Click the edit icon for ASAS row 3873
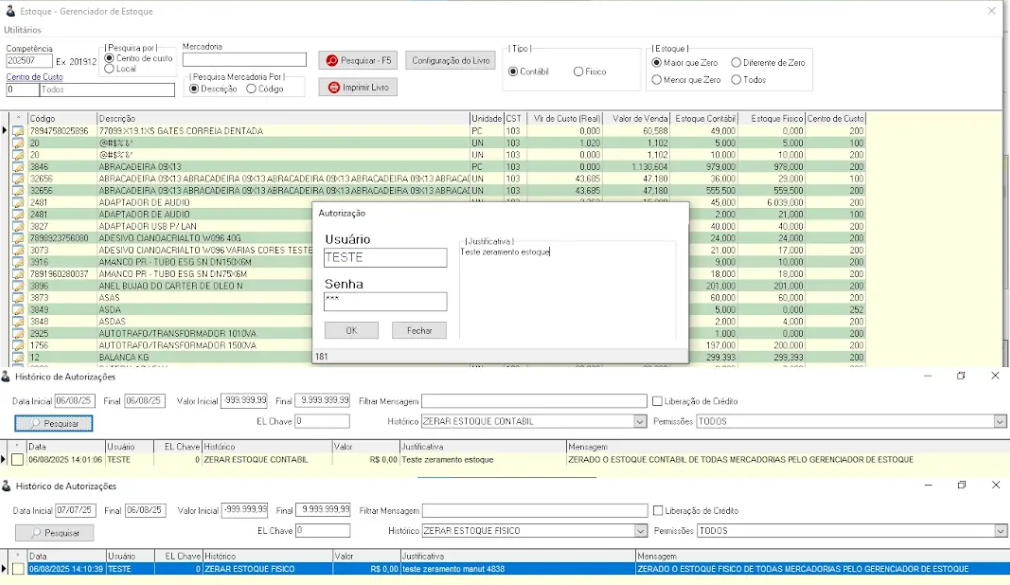 click(x=18, y=298)
